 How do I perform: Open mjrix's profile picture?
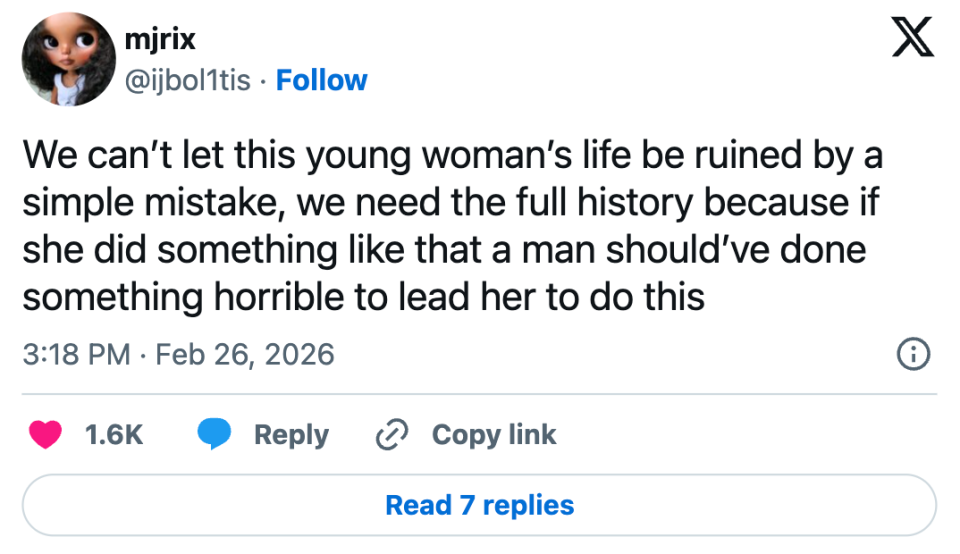coord(69,60)
